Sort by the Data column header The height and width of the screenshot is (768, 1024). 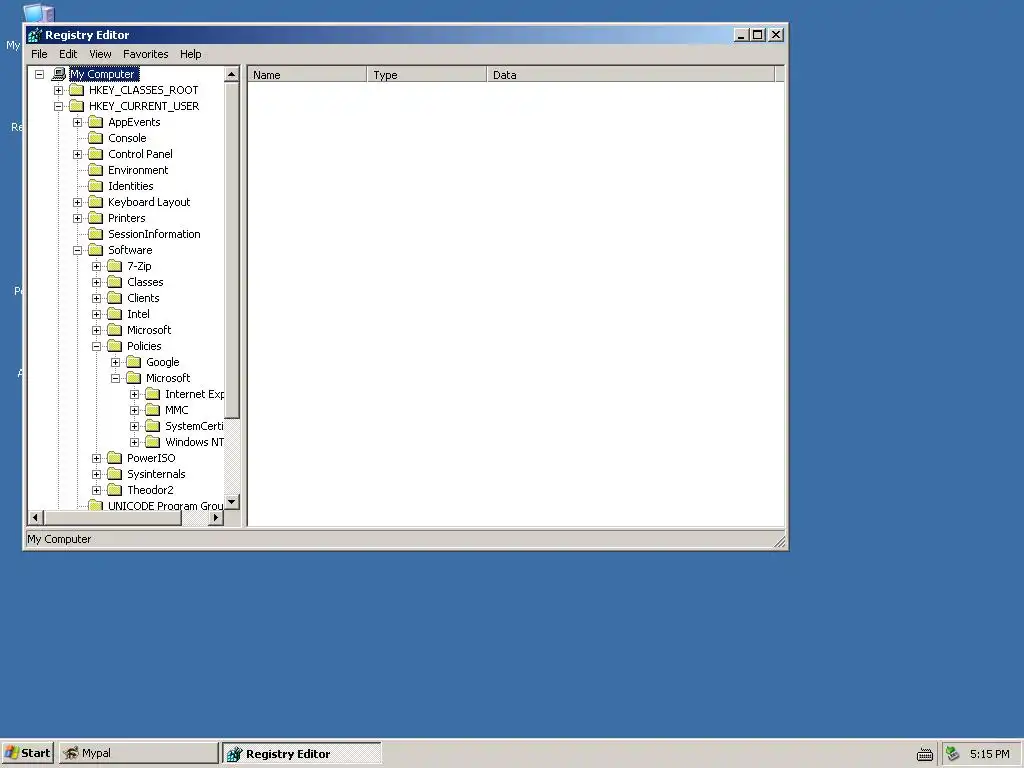click(630, 74)
